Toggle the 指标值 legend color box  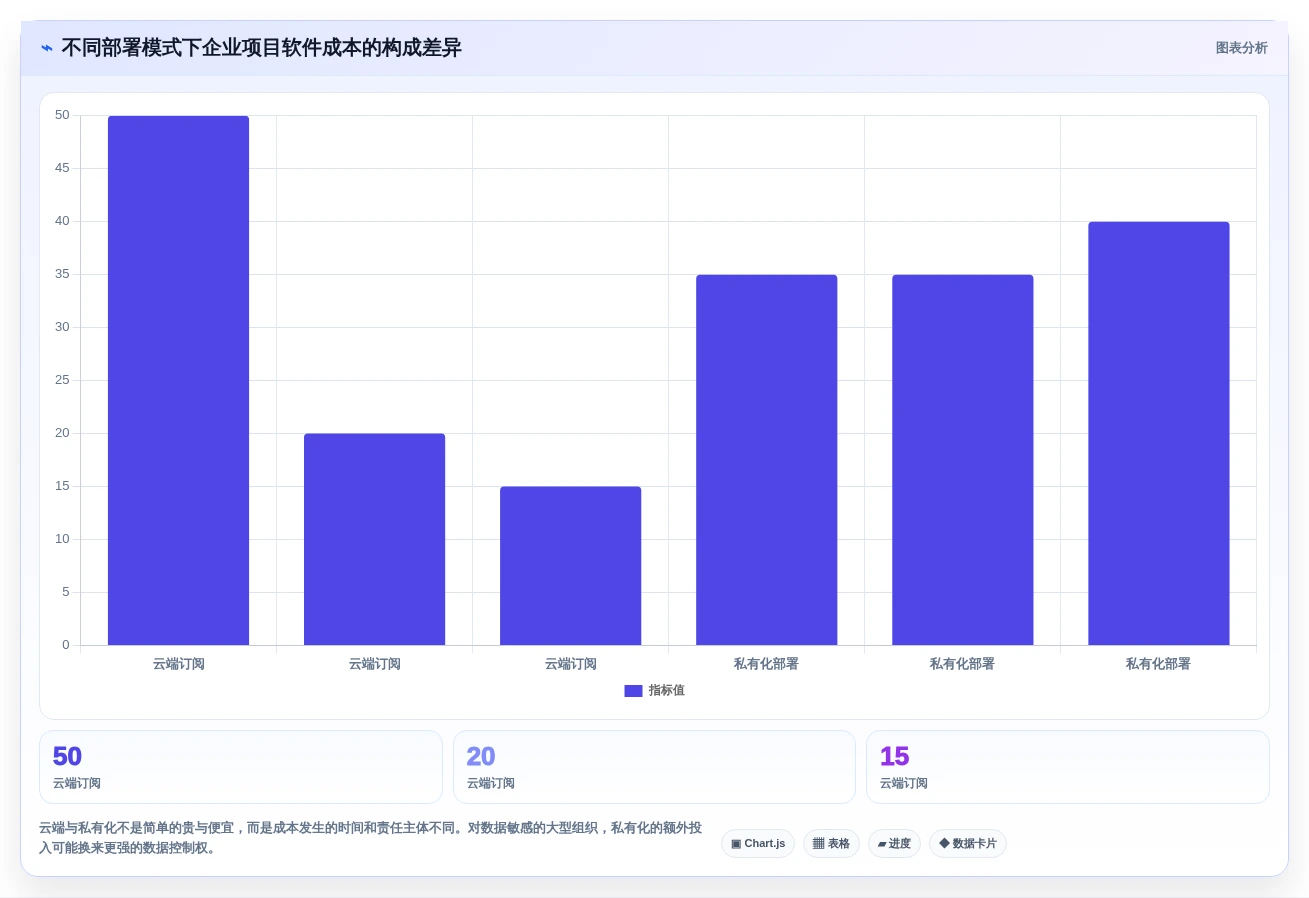pyautogui.click(x=633, y=691)
